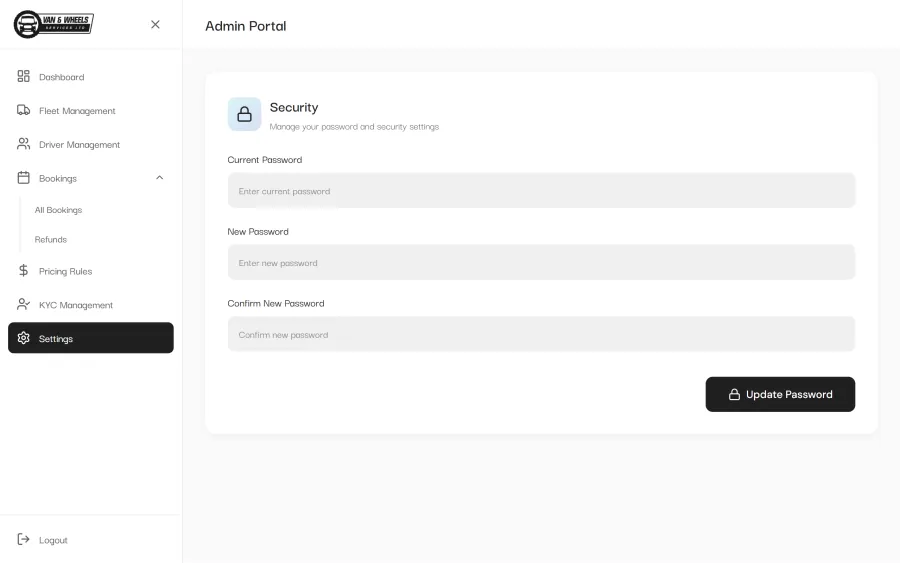Image resolution: width=900 pixels, height=563 pixels.
Task: Select the Bookings menu label
Action: pyautogui.click(x=58, y=178)
